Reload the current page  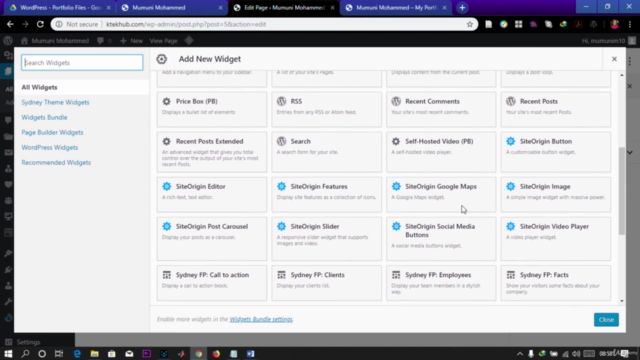point(40,24)
